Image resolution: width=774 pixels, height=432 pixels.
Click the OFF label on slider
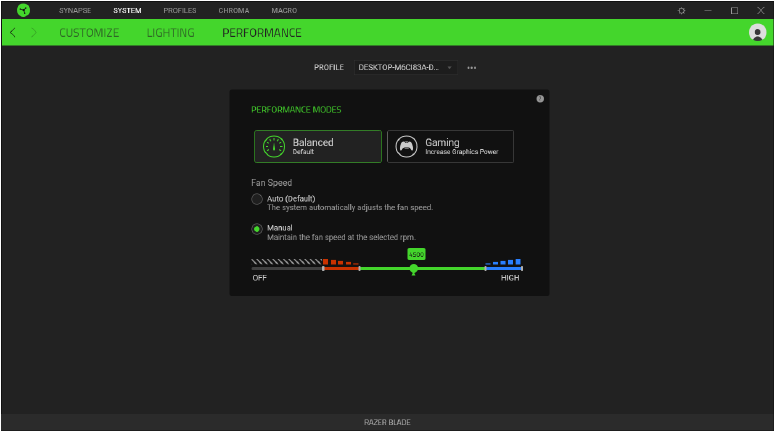pos(260,278)
